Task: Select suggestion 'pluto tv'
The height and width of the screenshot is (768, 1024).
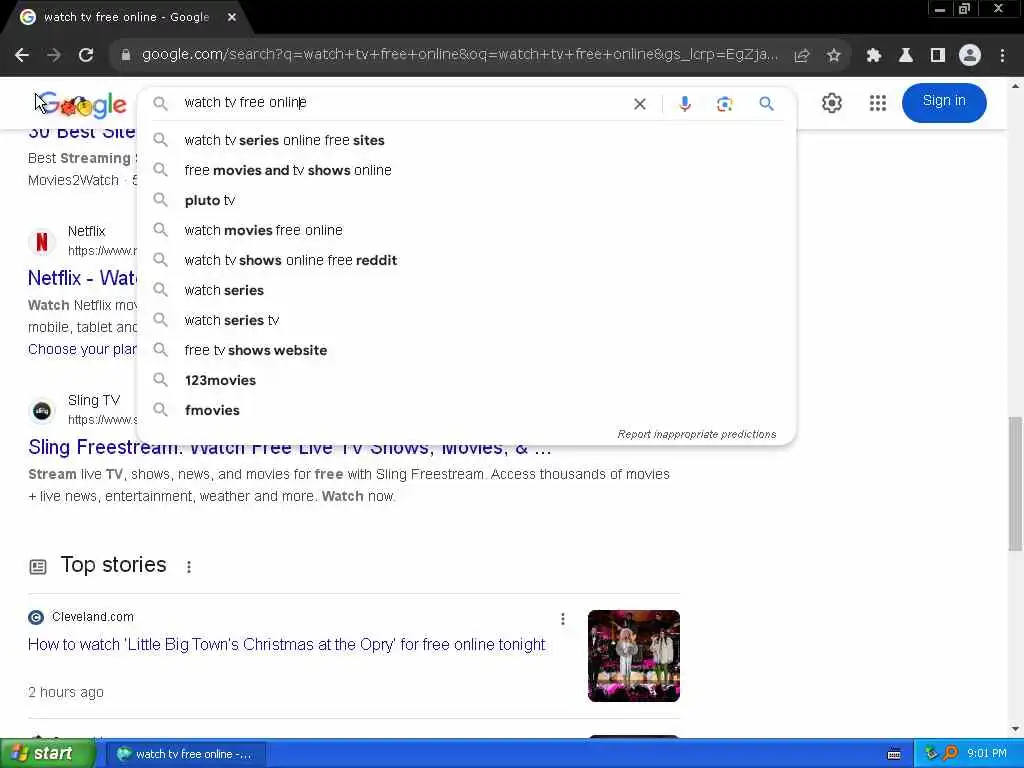Action: pyautogui.click(x=466, y=200)
